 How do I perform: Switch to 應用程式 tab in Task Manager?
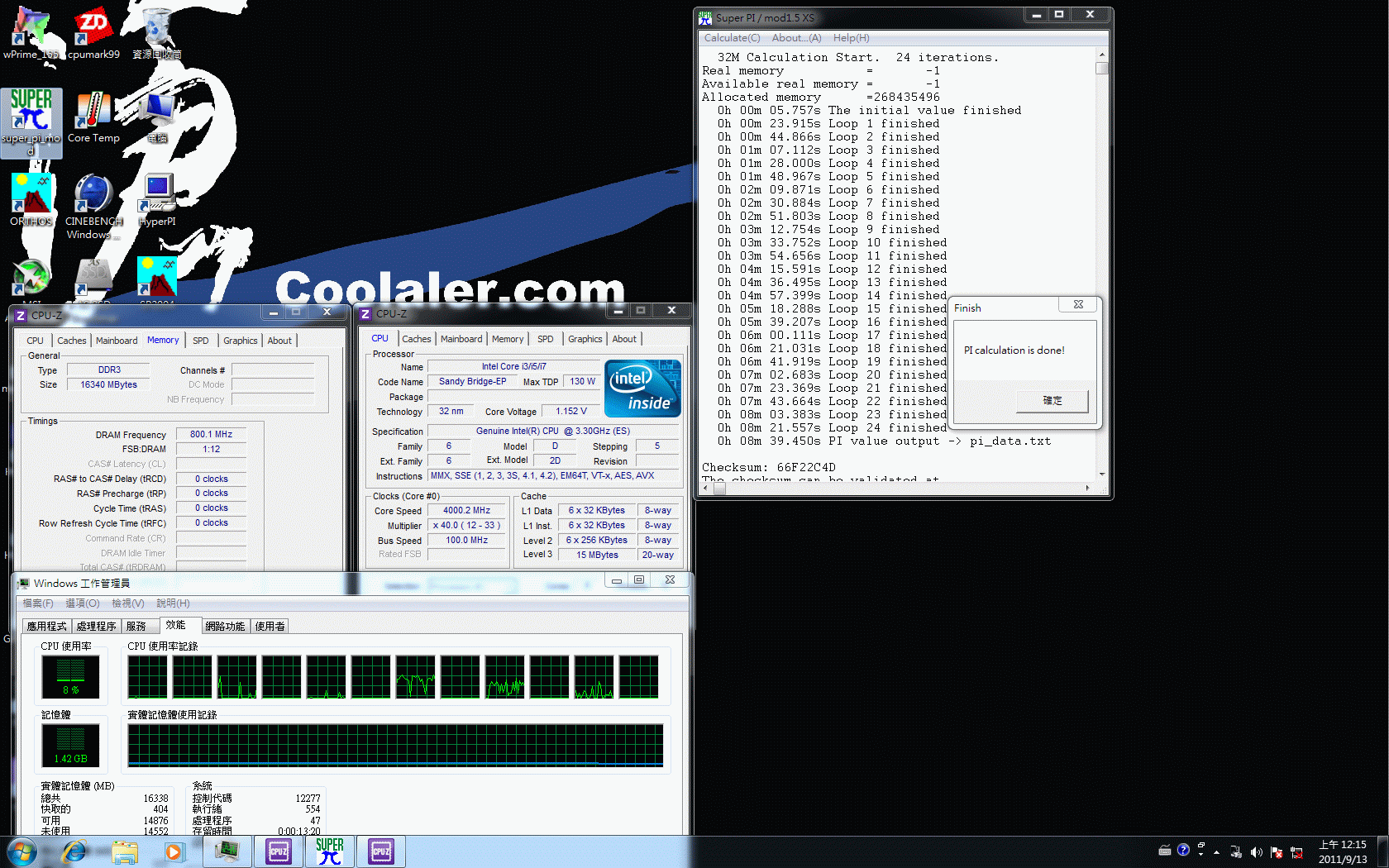pos(47,627)
